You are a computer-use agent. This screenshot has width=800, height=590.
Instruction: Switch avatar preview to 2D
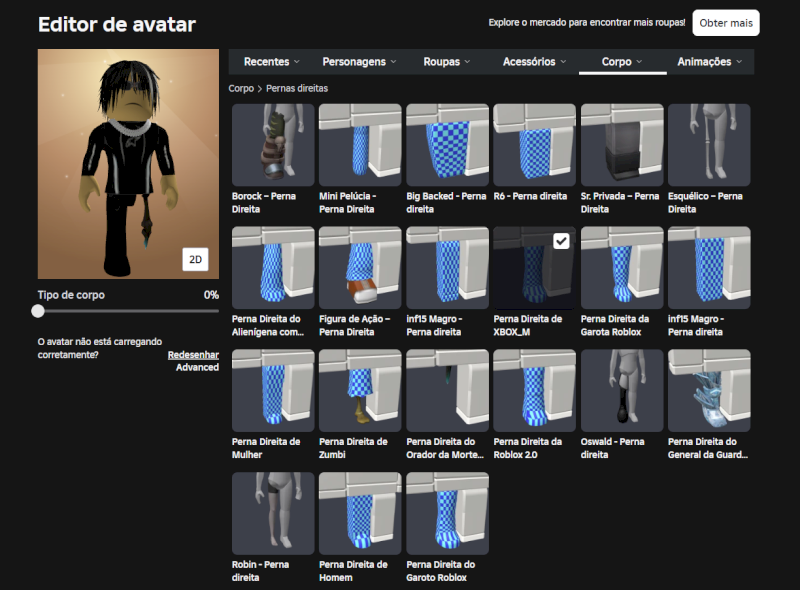(195, 259)
